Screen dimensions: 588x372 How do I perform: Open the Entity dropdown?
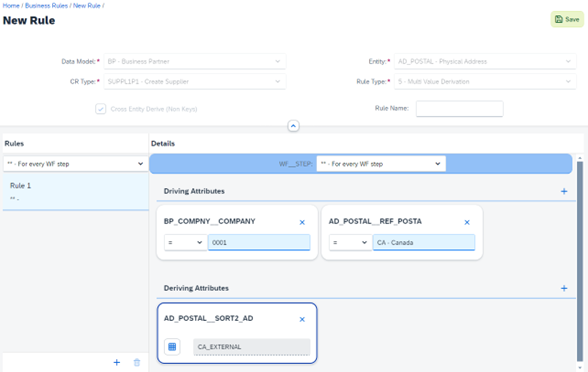tap(485, 61)
